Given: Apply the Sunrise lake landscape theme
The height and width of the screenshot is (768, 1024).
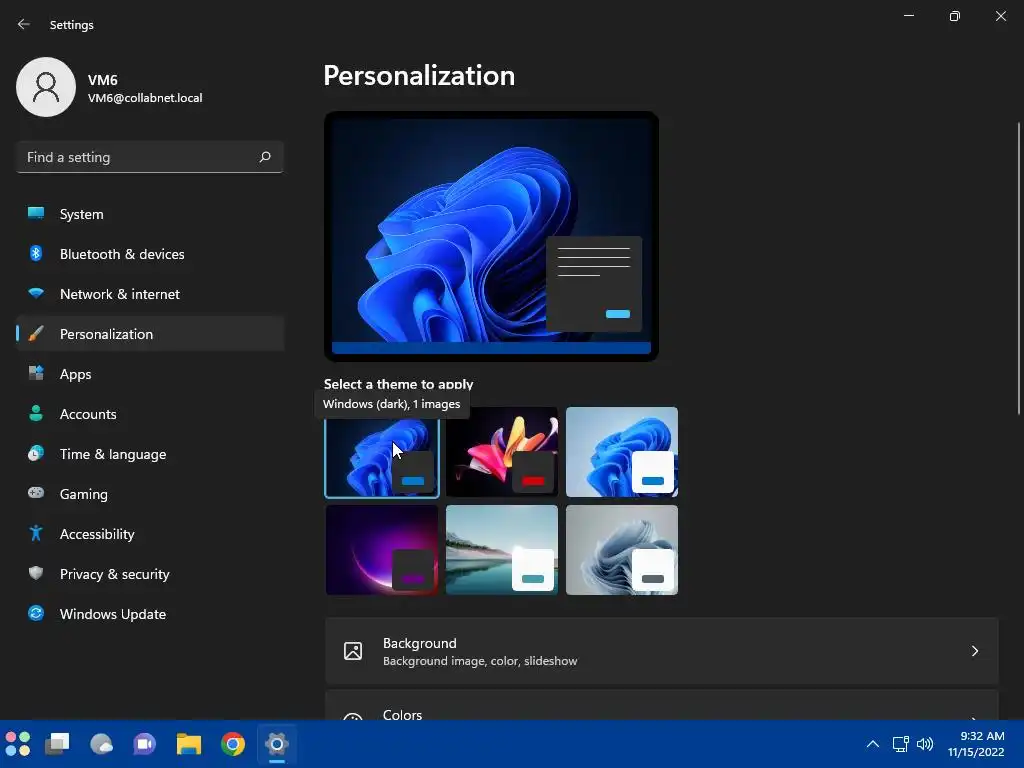Looking at the screenshot, I should click(502, 550).
